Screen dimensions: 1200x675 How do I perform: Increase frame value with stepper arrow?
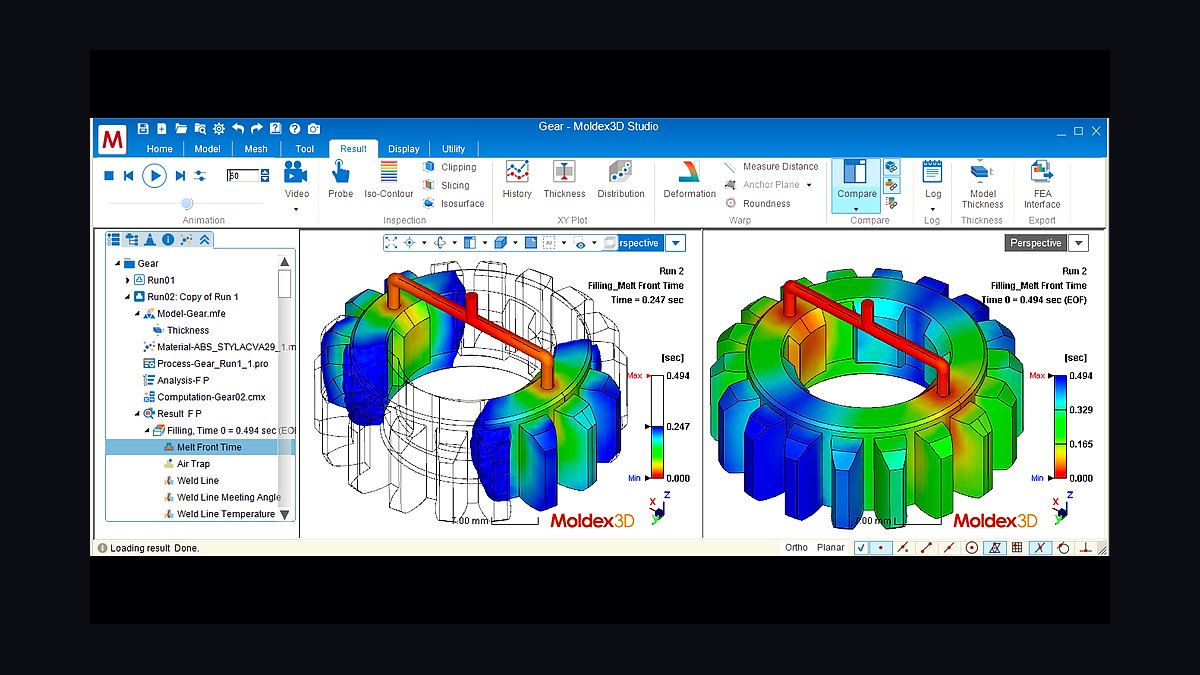pos(265,172)
